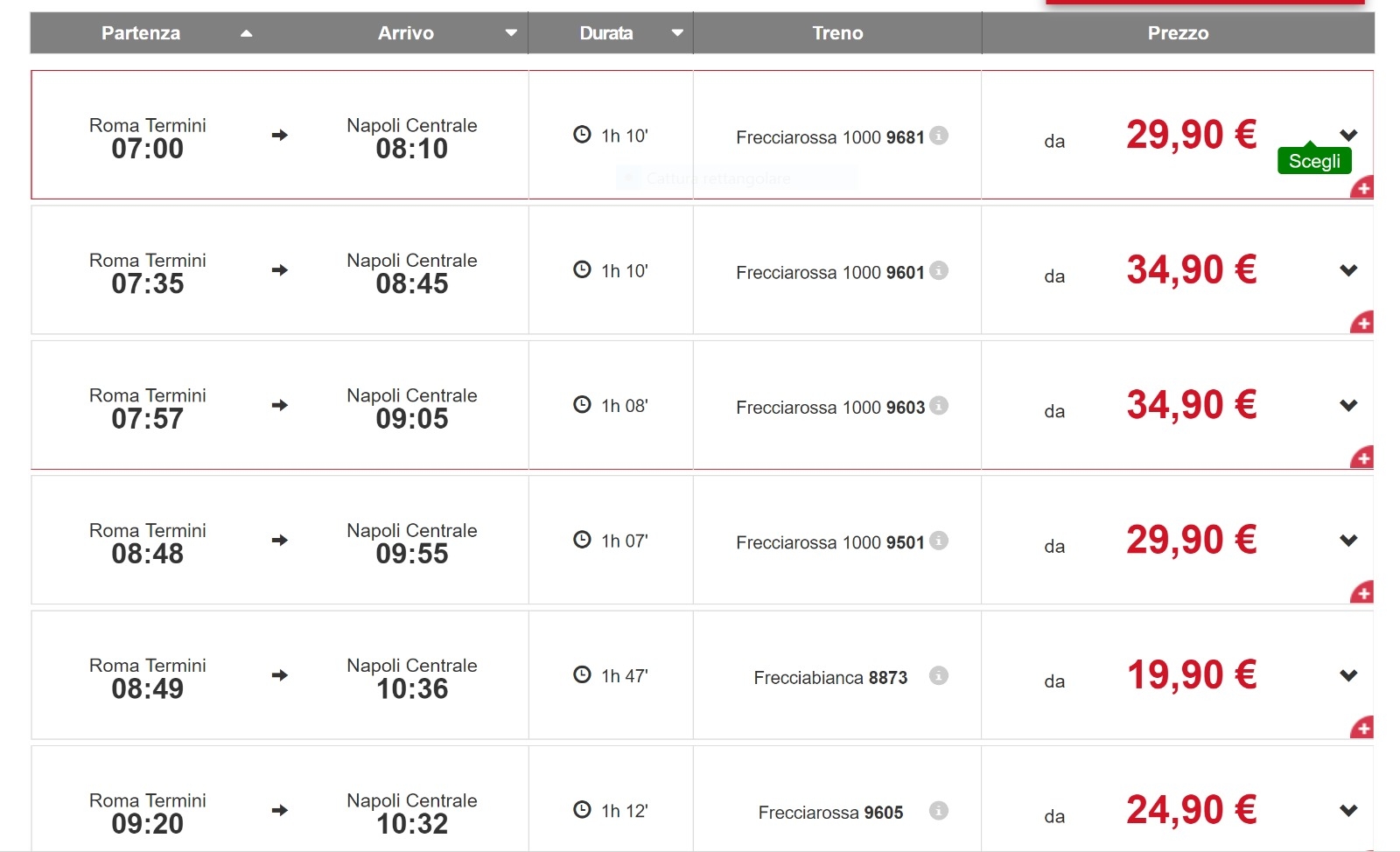Select the 29,90 € price for train 9501
This screenshot has width=1400, height=852.
click(x=1191, y=540)
